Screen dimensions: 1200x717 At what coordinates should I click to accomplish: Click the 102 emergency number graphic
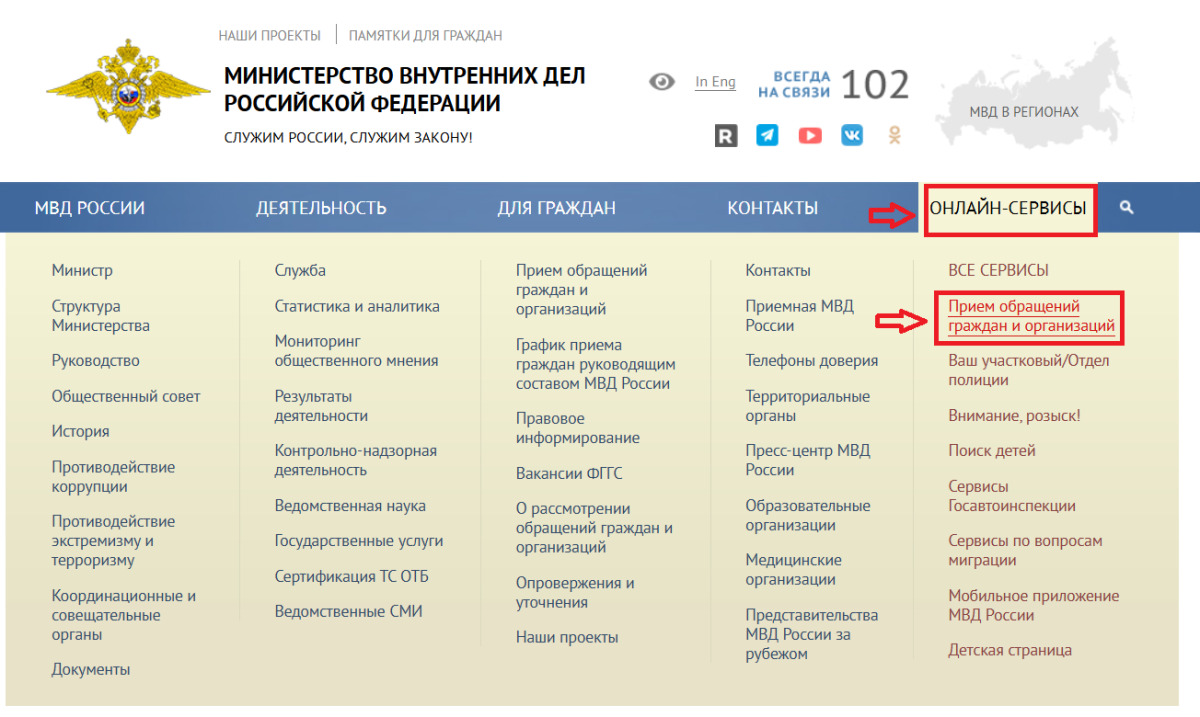coord(875,85)
